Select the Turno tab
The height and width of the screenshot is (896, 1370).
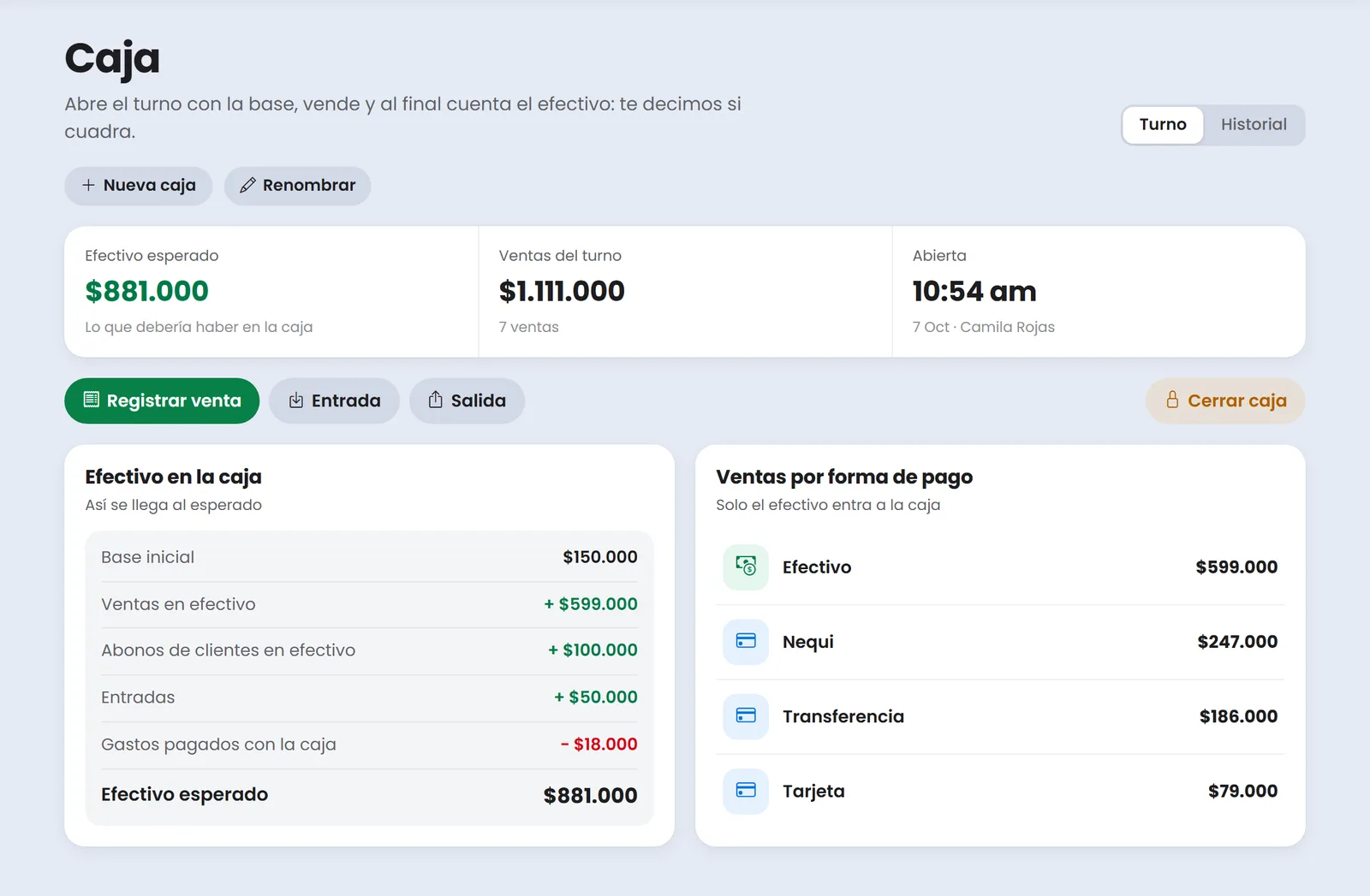[1163, 125]
